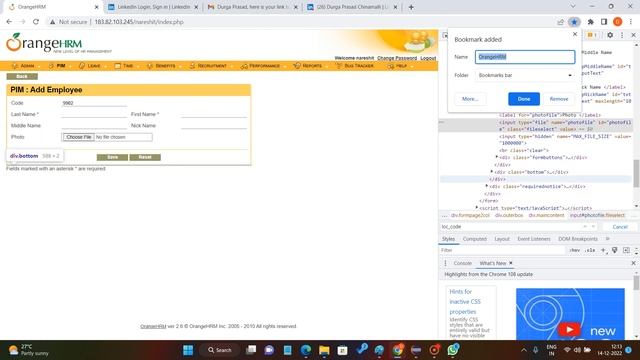Viewport: 640px width, 360px height.
Task: Expand the script text/javascript node
Action: (477, 207)
